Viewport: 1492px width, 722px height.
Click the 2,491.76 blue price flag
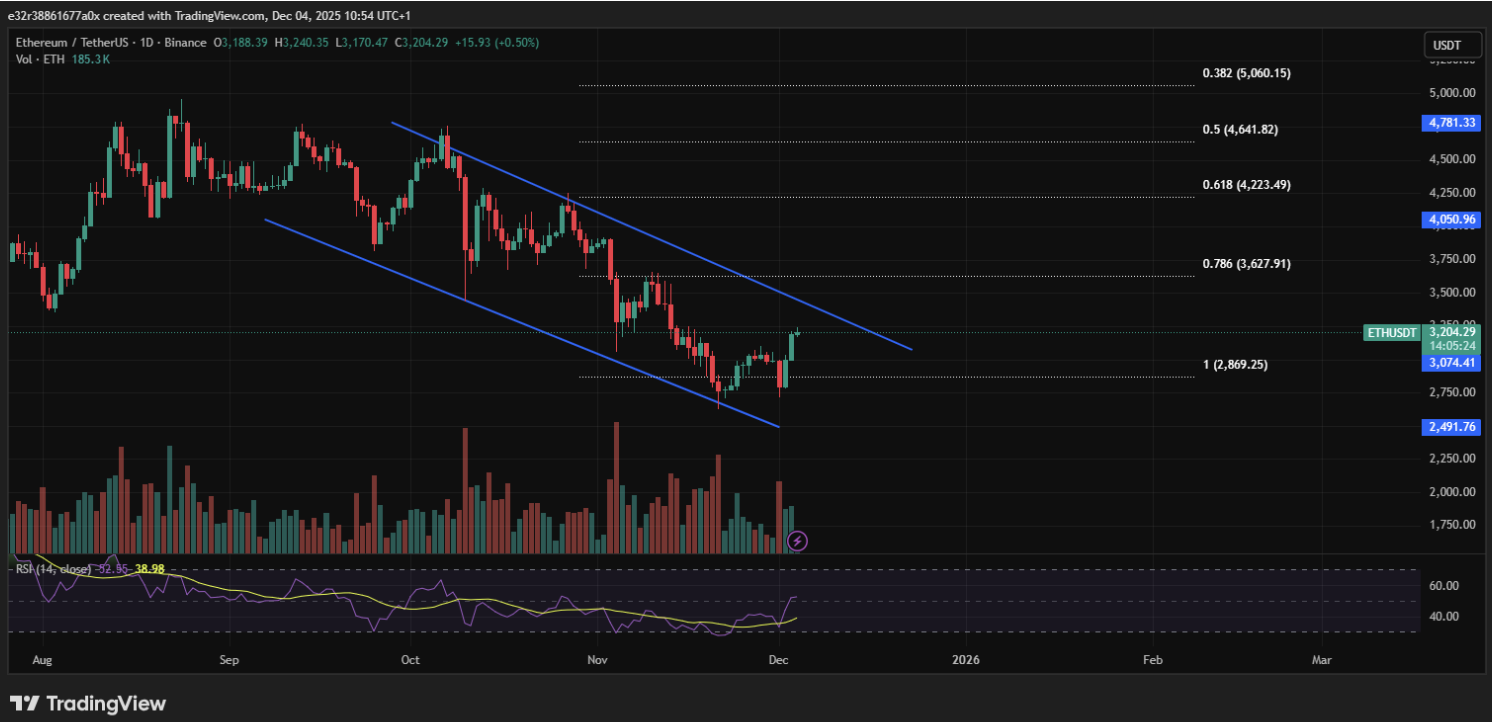point(1449,427)
